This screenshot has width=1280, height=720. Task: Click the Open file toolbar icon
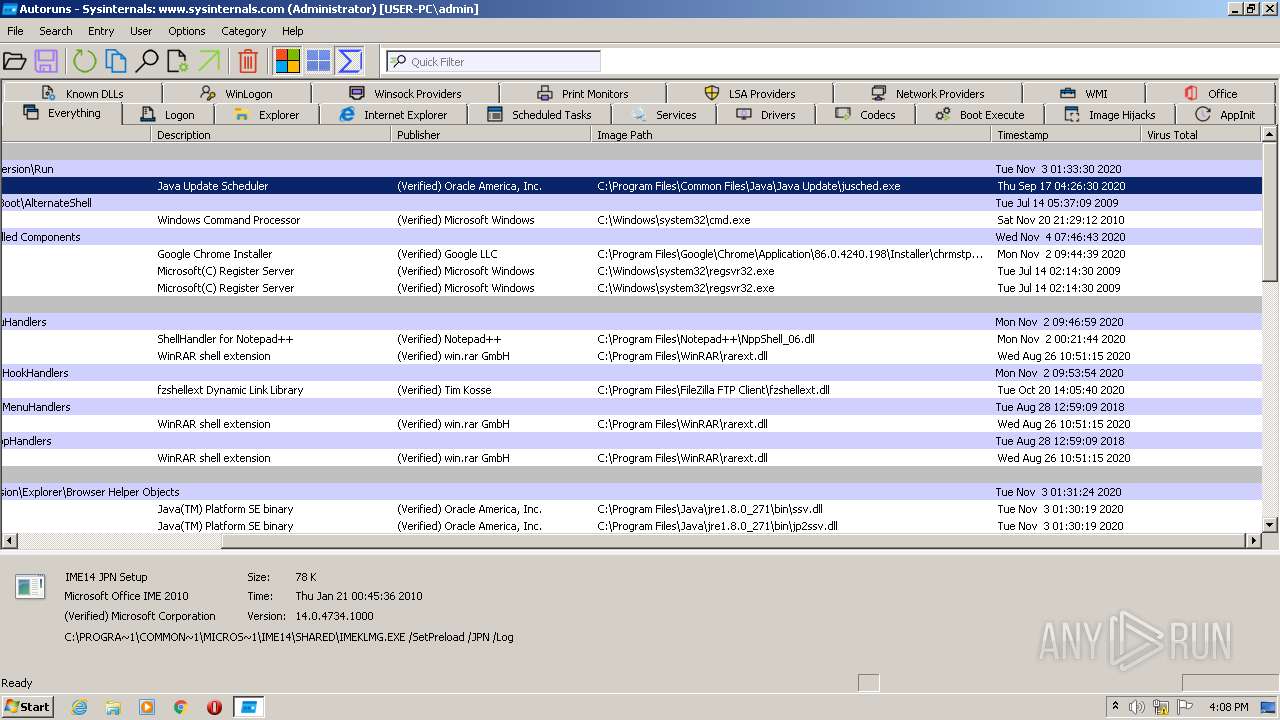click(x=14, y=61)
